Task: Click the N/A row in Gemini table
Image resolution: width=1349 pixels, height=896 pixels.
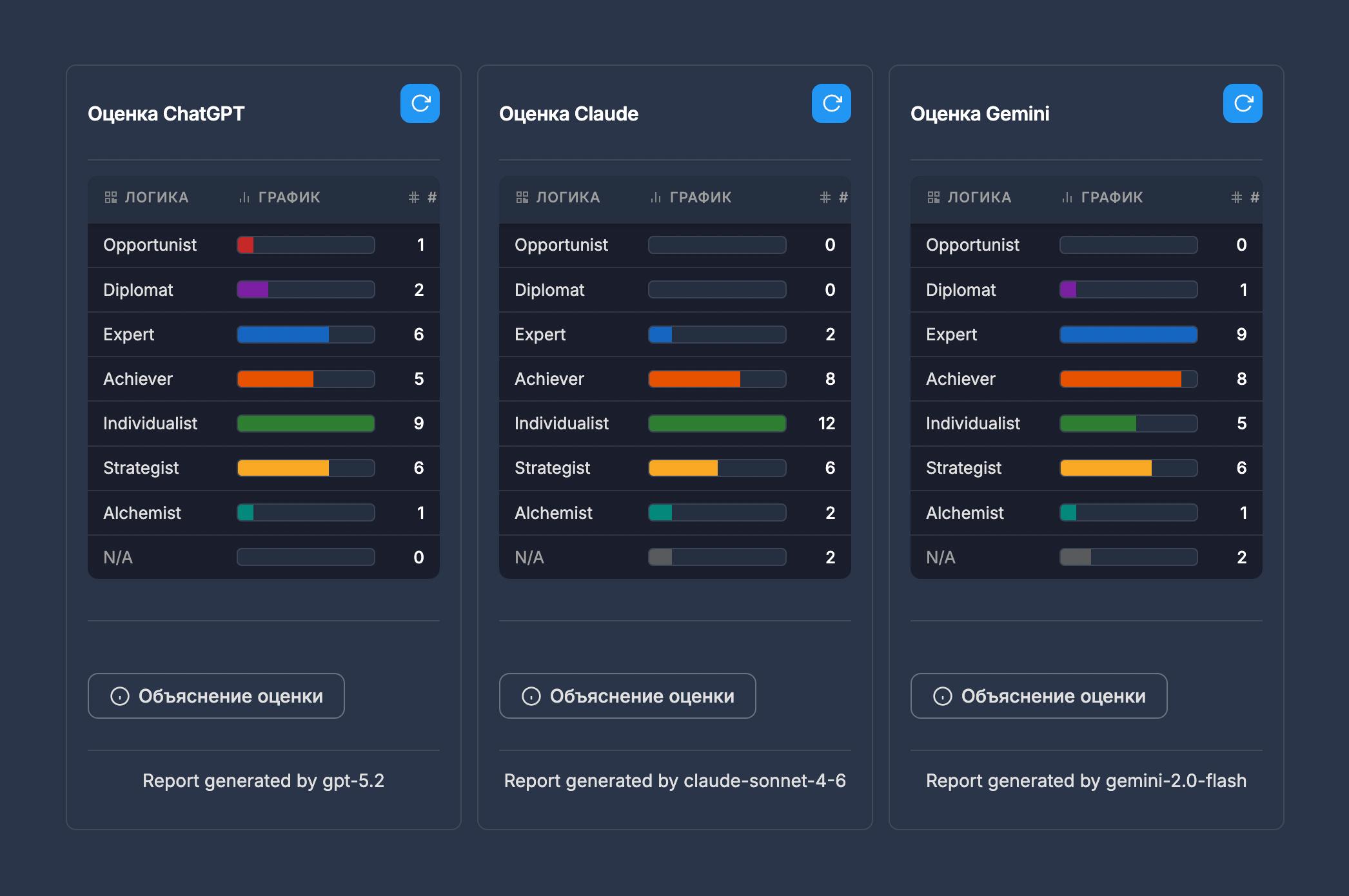Action: point(941,558)
